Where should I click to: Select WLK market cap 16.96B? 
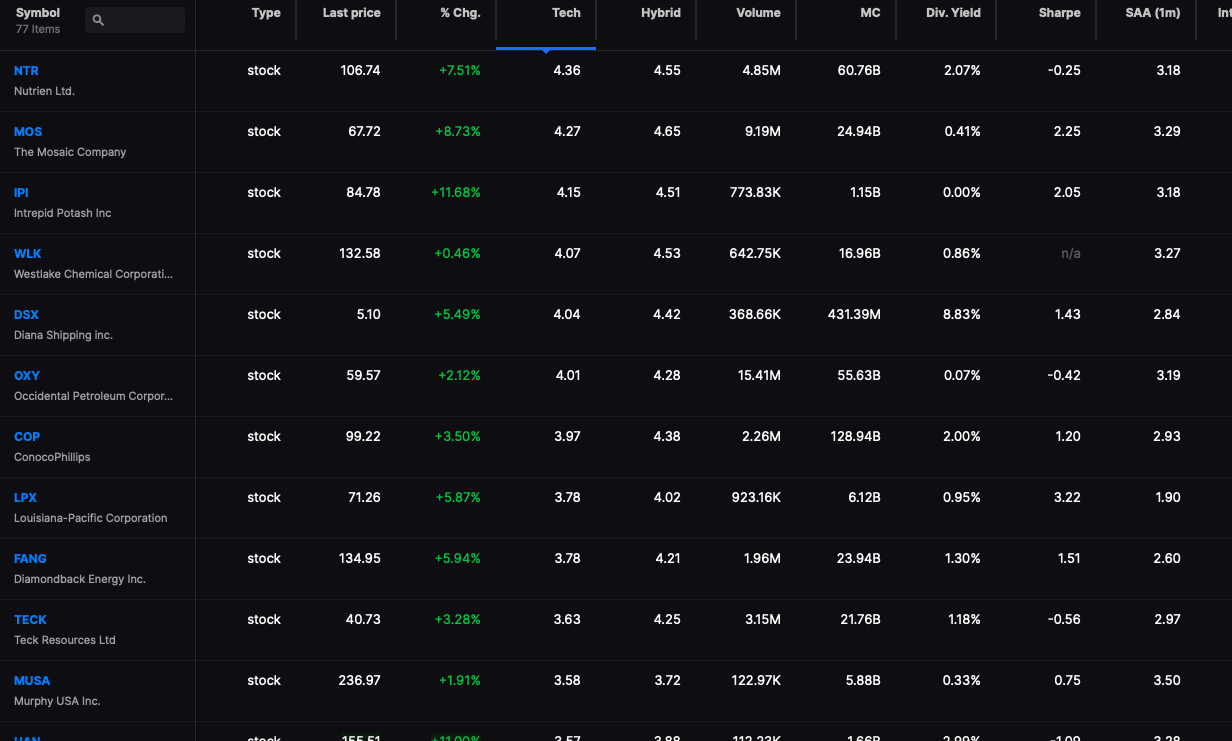859,254
